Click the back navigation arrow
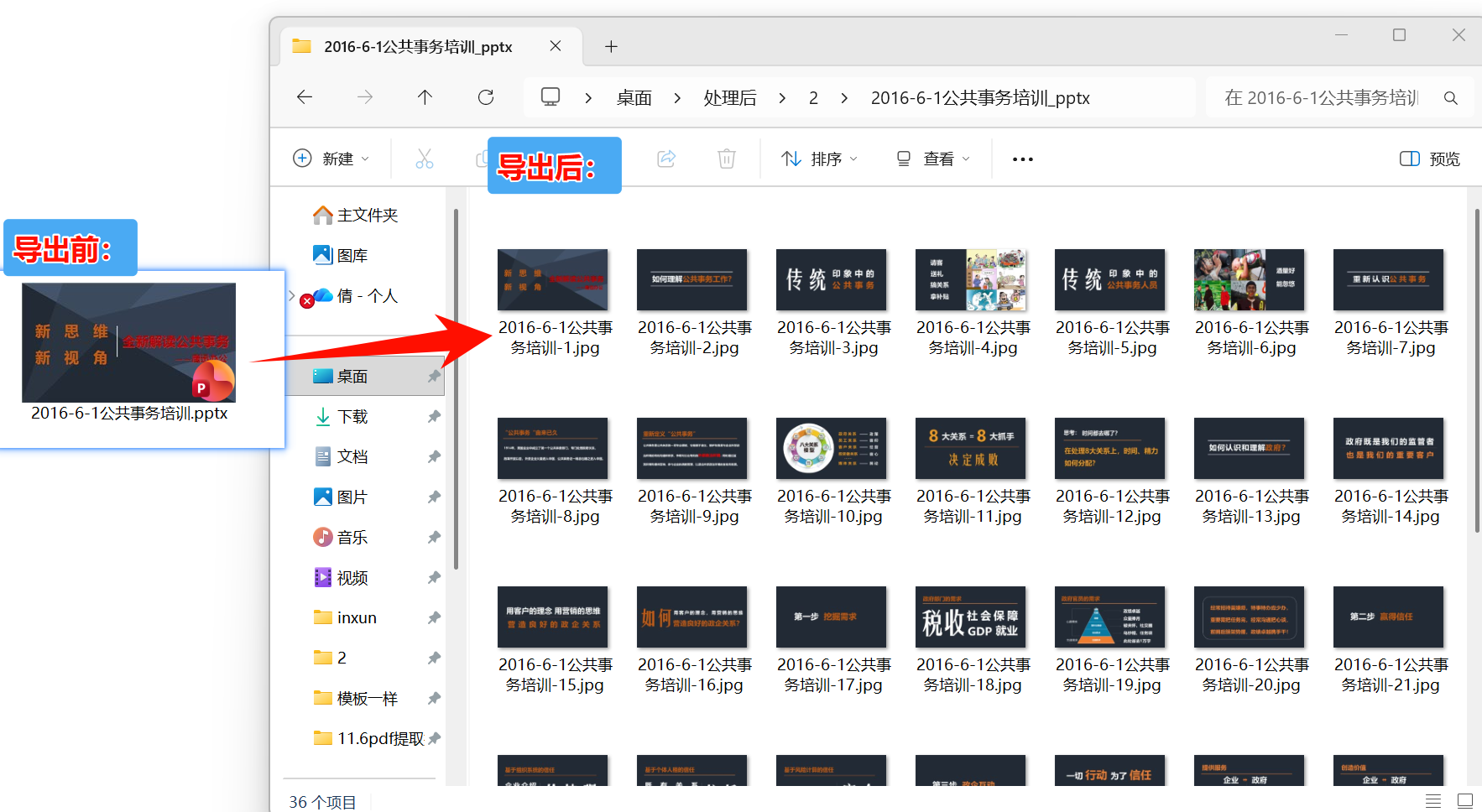This screenshot has height=812, width=1482. pyautogui.click(x=305, y=97)
